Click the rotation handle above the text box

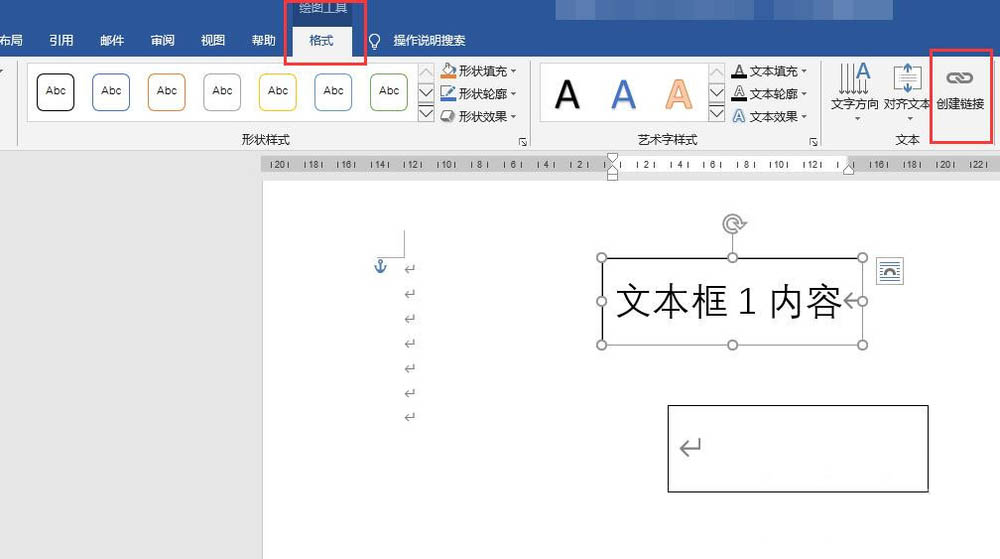(x=733, y=224)
